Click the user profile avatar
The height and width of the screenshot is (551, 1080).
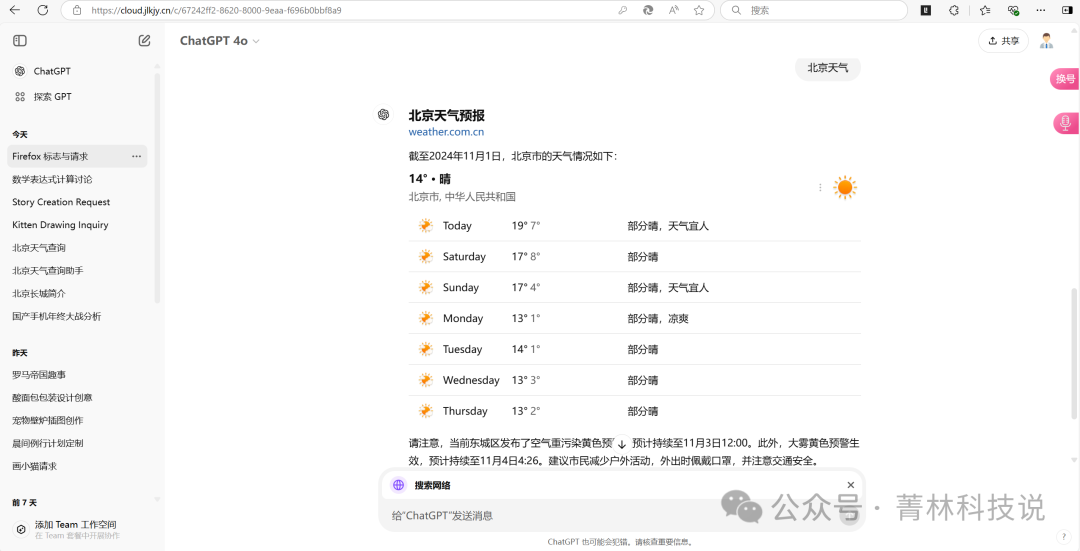1046,41
